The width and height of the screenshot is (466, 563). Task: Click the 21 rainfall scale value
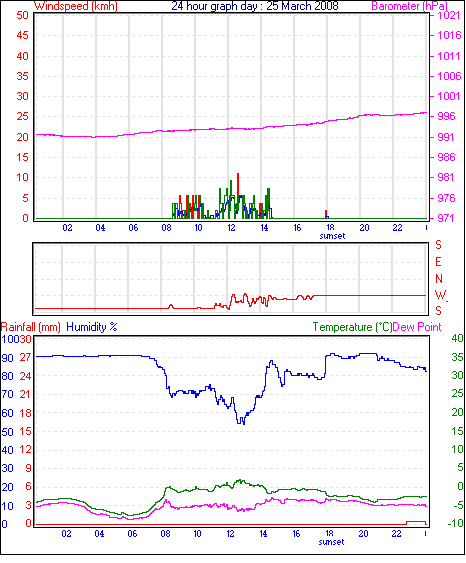pos(25,395)
